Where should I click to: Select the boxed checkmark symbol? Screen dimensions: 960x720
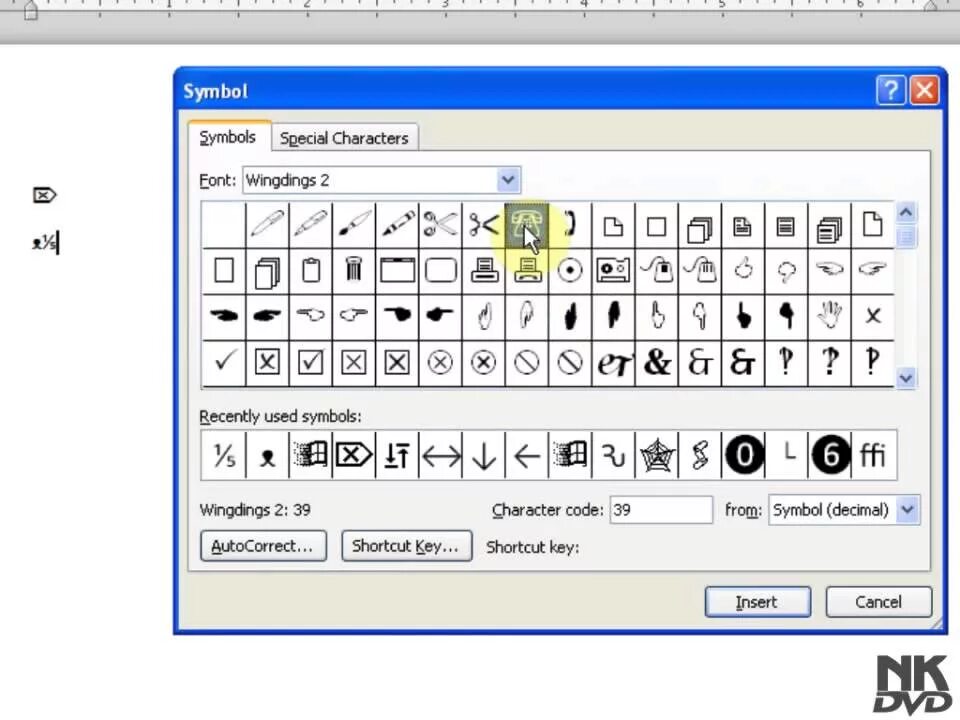point(310,362)
